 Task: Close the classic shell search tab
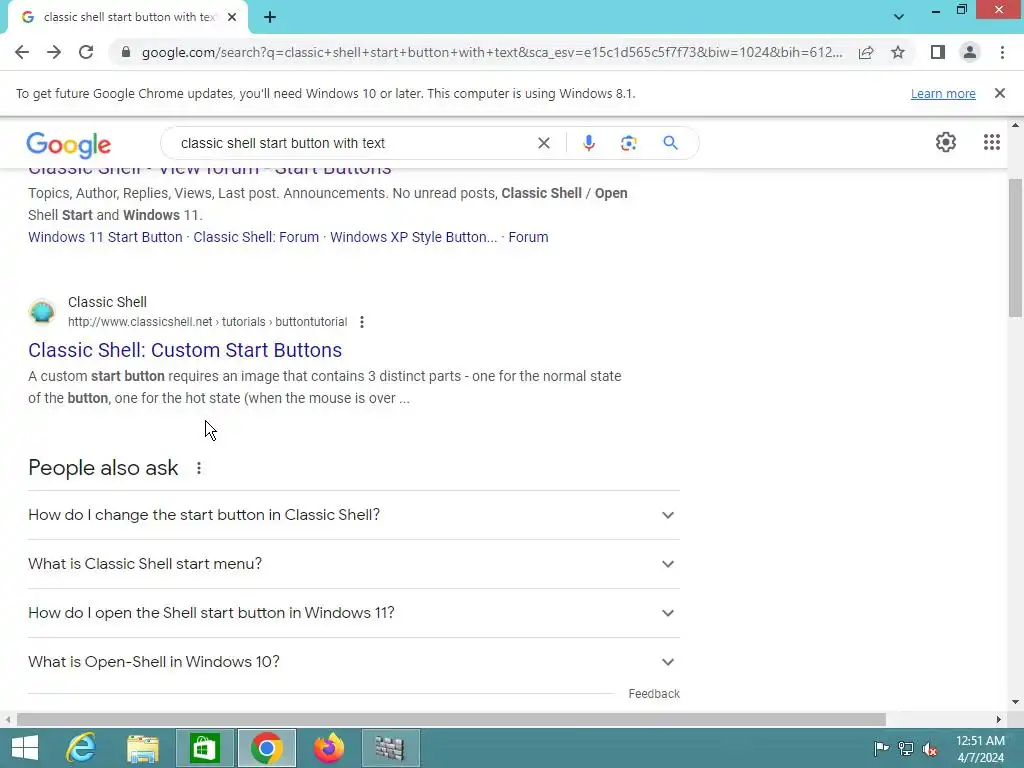point(232,17)
